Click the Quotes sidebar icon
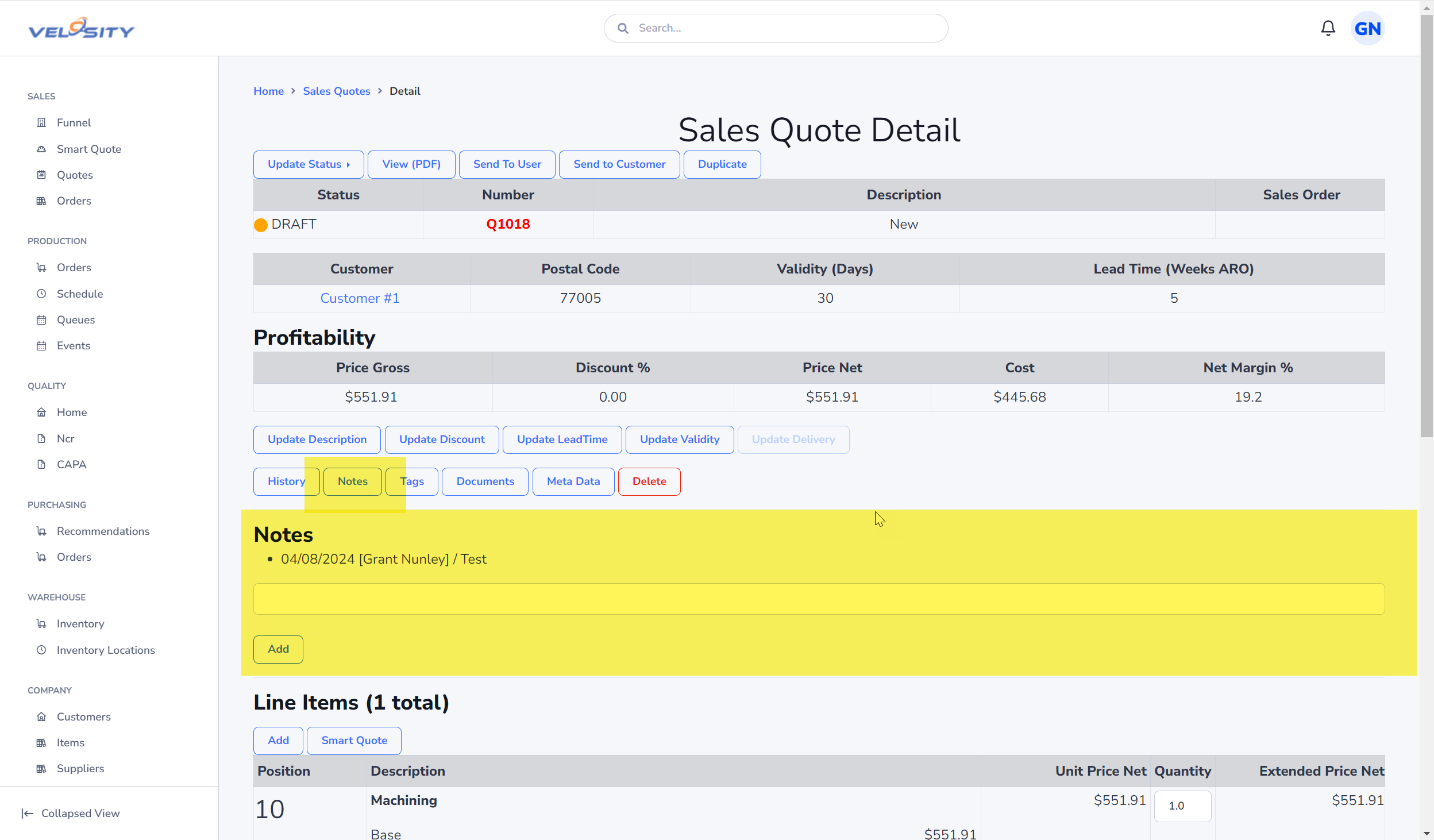The image size is (1434, 840). click(41, 175)
